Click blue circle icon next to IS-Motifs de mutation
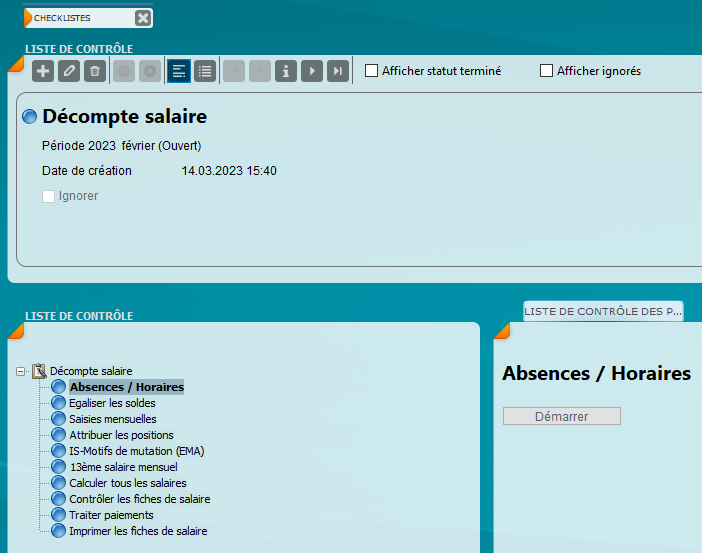 tap(58, 450)
